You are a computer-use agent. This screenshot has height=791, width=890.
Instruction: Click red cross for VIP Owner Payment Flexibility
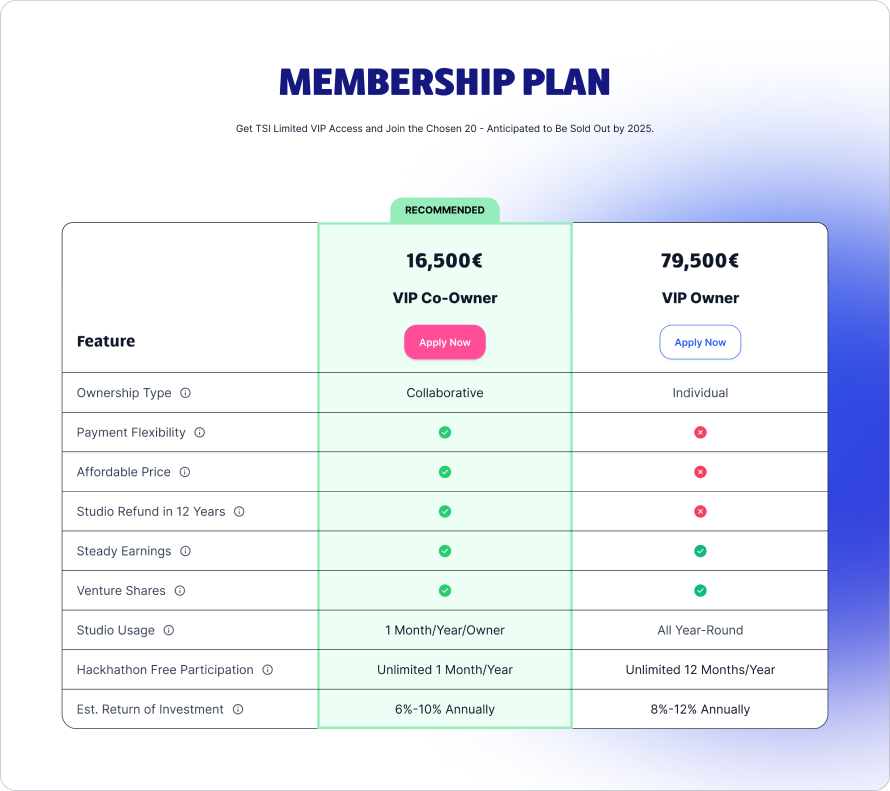(x=700, y=432)
